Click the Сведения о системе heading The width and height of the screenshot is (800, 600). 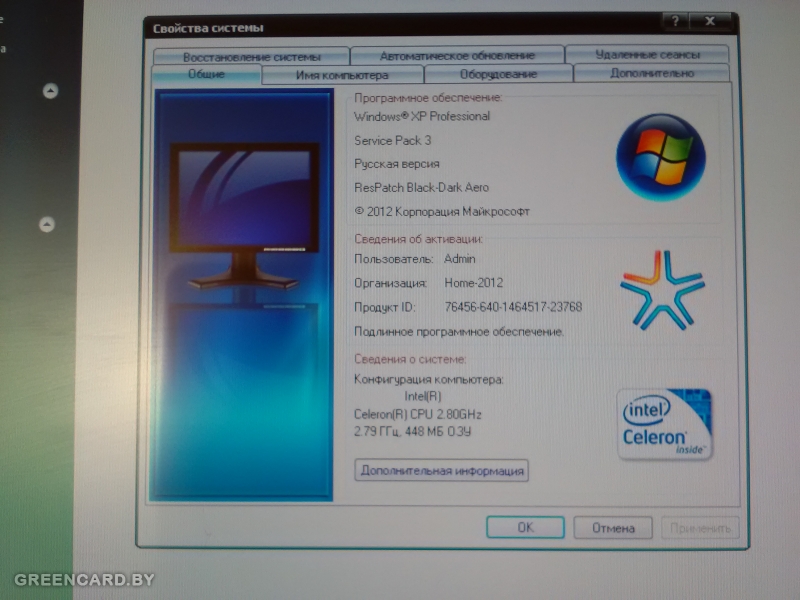[x=410, y=359]
